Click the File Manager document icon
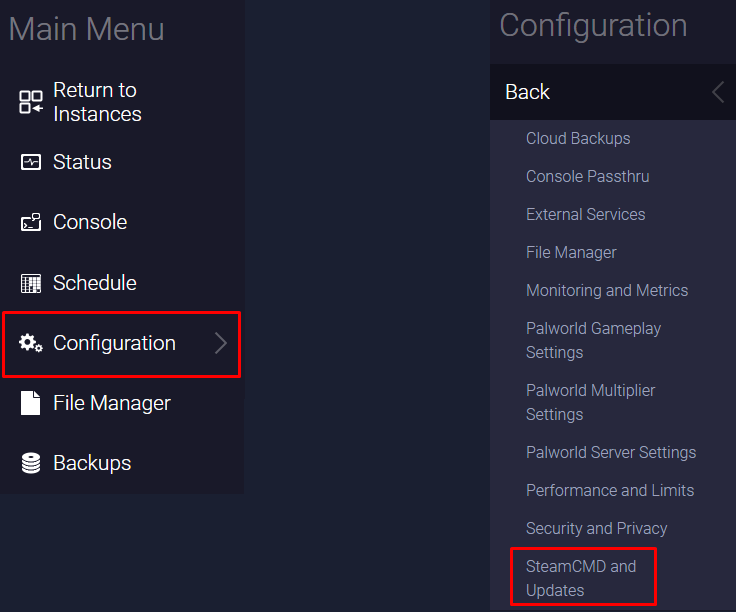Viewport: 736px width, 612px height. click(31, 403)
